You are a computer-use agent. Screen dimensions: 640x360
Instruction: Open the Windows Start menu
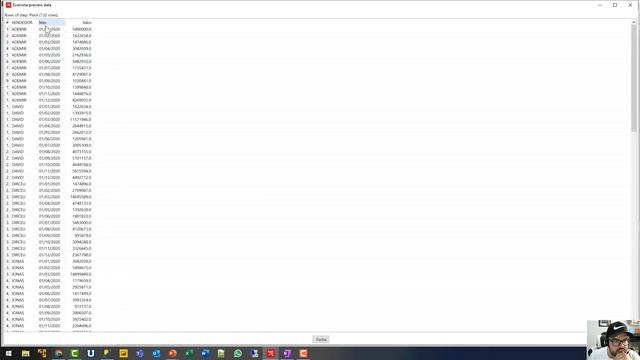point(9,353)
